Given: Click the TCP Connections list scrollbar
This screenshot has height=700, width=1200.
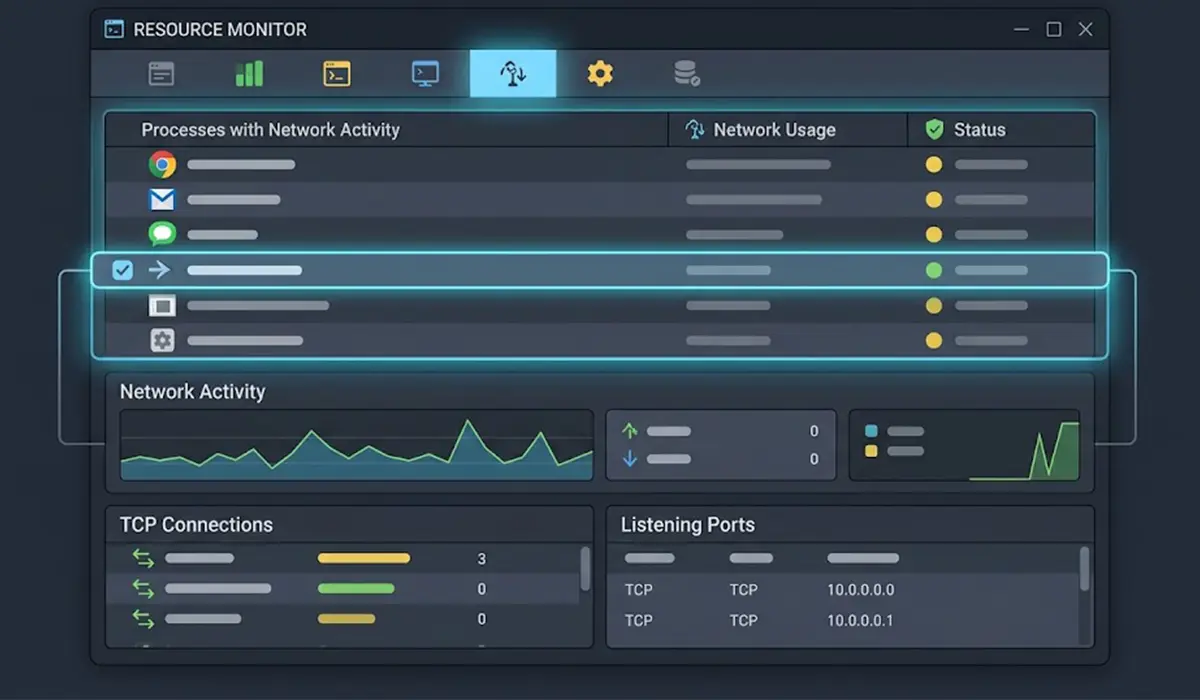Looking at the screenshot, I should coord(585,570).
